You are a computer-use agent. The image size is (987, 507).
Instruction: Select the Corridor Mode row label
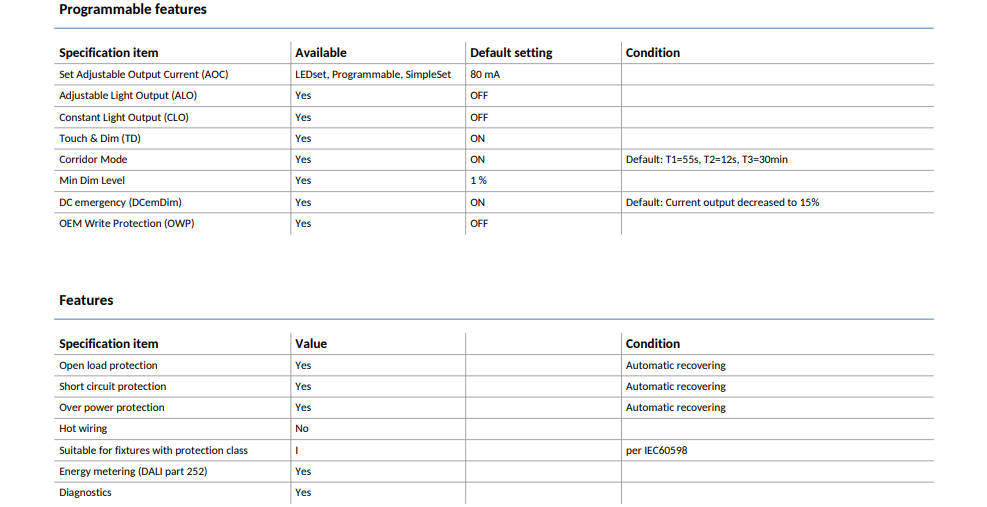coord(93,159)
